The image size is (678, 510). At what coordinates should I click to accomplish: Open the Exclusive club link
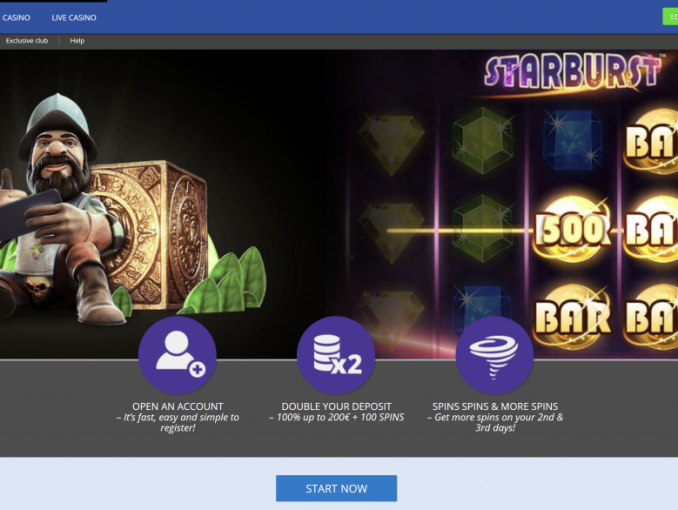27,41
